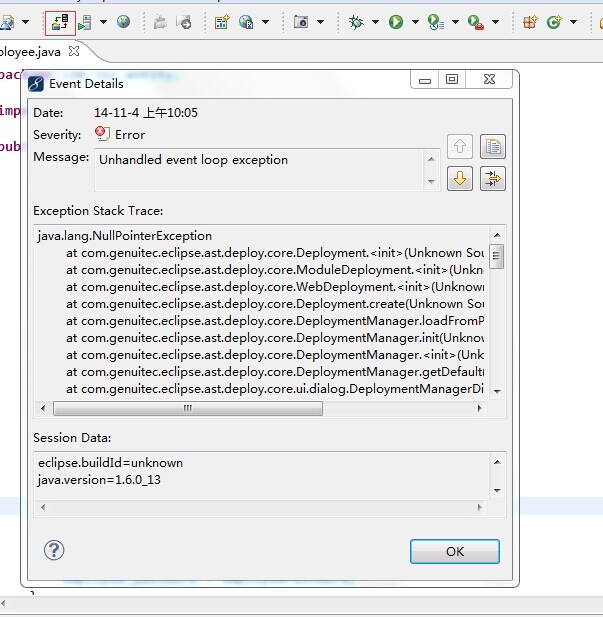
Task: Click the OK button
Action: (455, 551)
